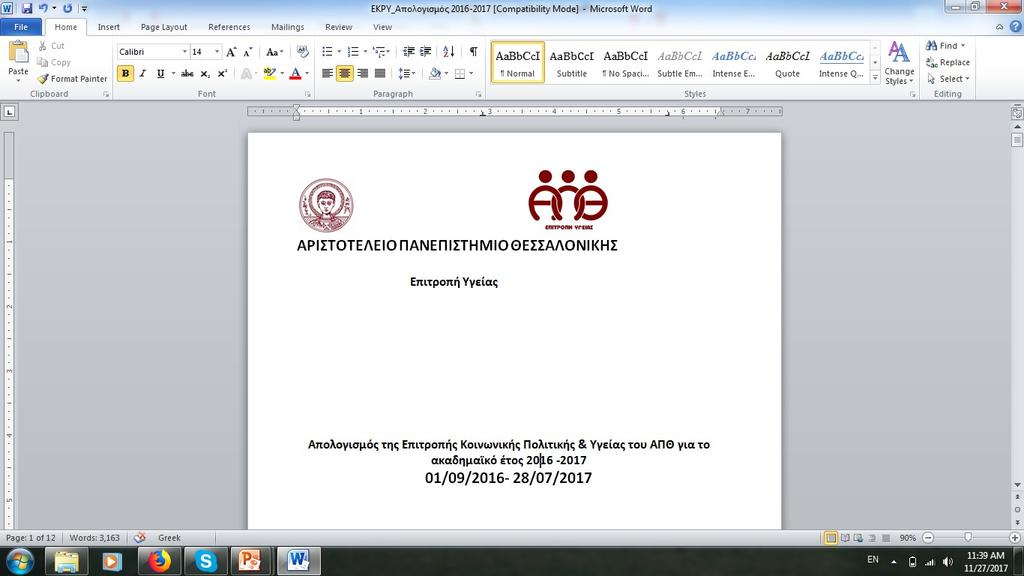Open Font name dropdown Calibri
1024x576 pixels.
[x=185, y=52]
